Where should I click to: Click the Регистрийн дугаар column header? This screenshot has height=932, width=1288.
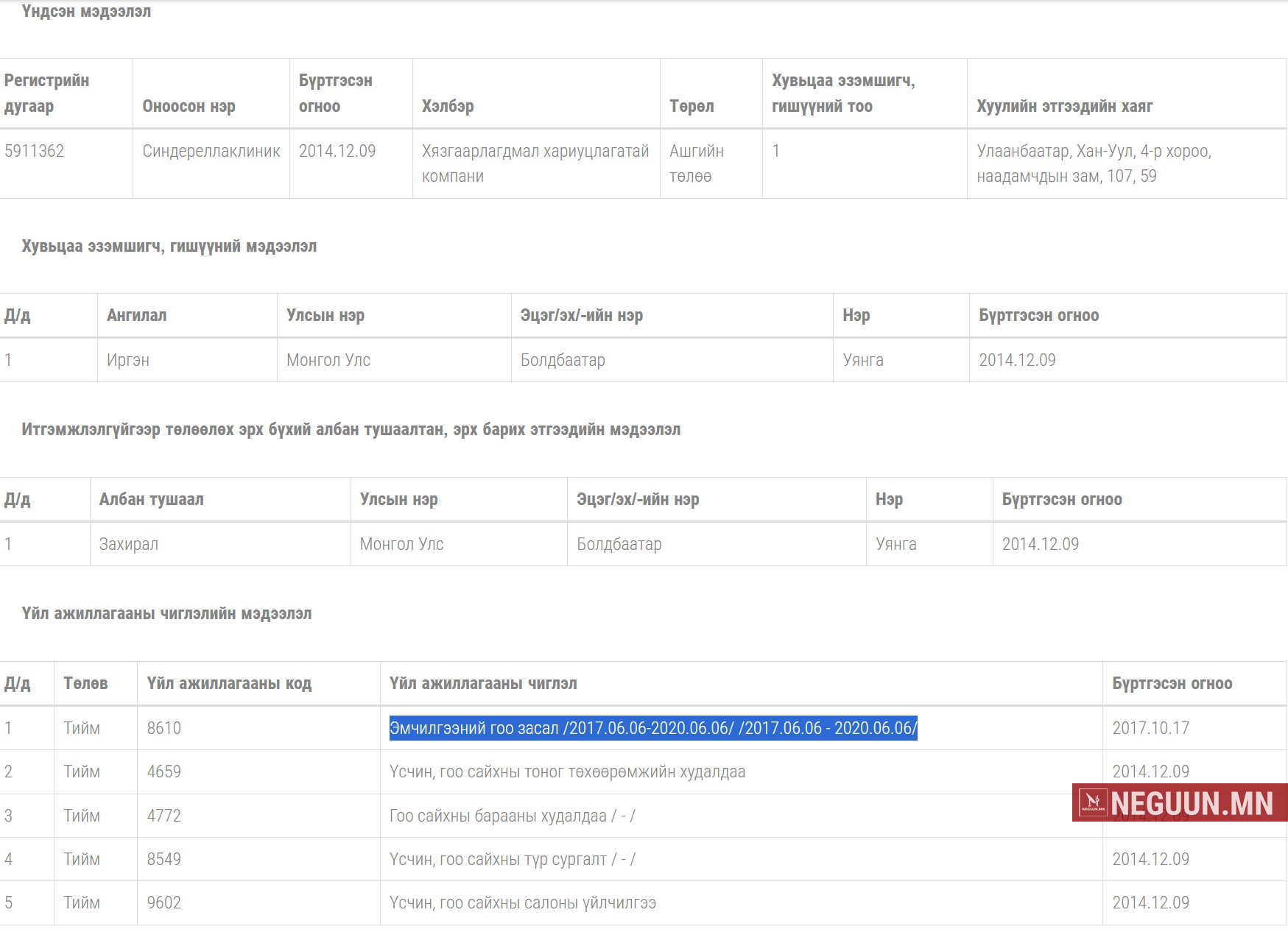(x=46, y=93)
